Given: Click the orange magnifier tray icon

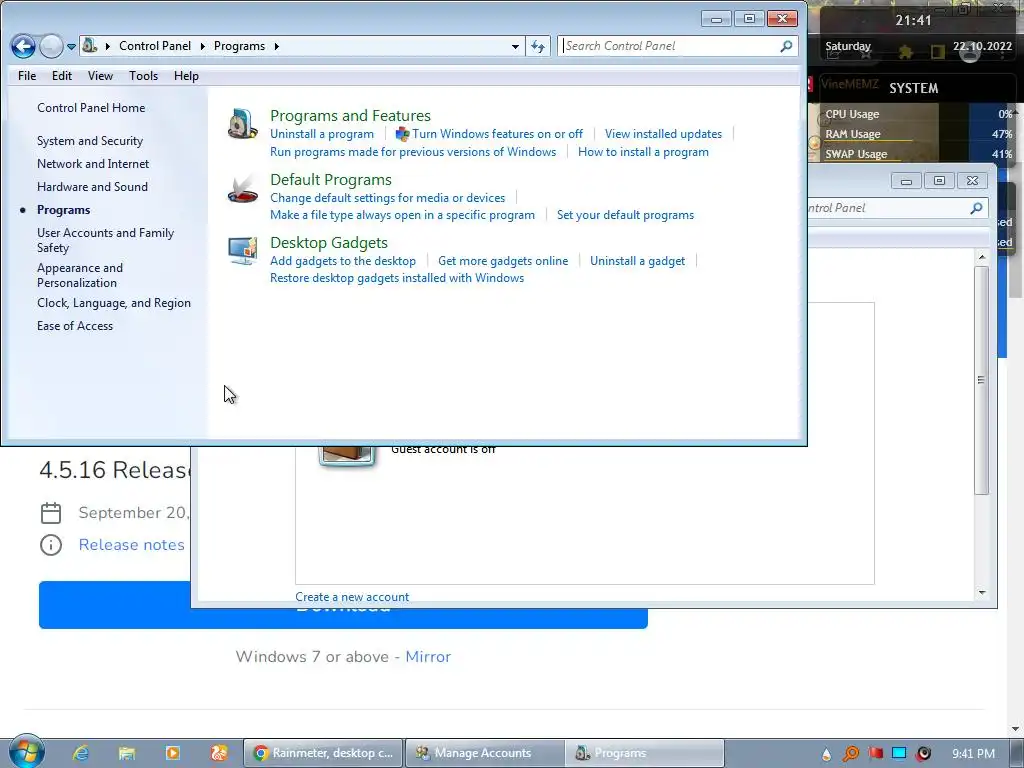Looking at the screenshot, I should [x=851, y=754].
